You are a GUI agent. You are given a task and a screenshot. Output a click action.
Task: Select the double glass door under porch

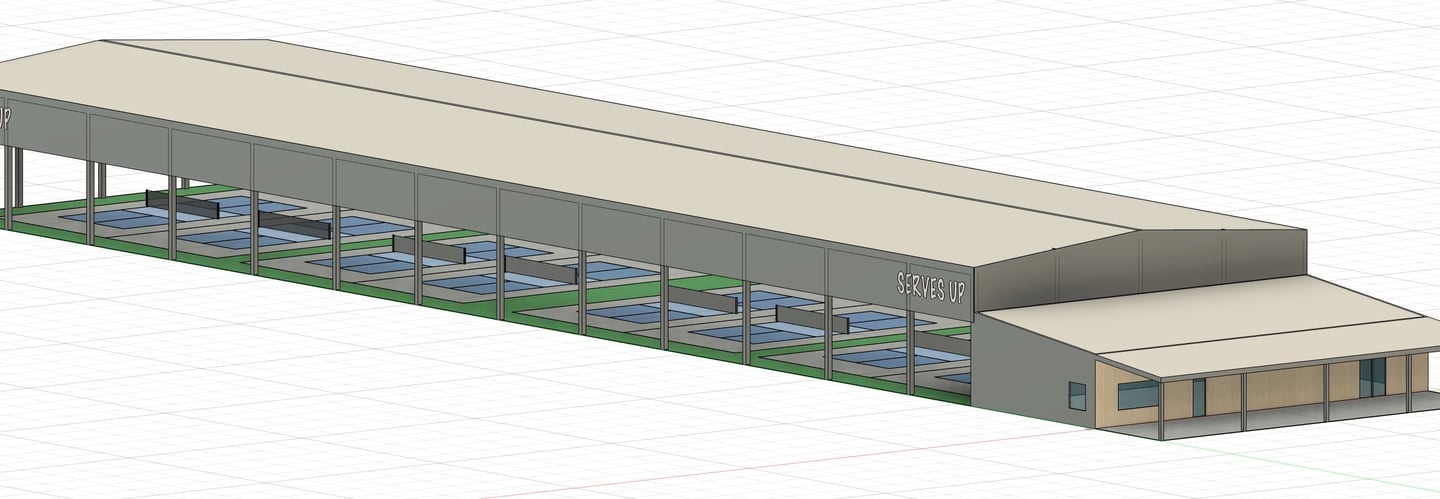(x=1373, y=376)
